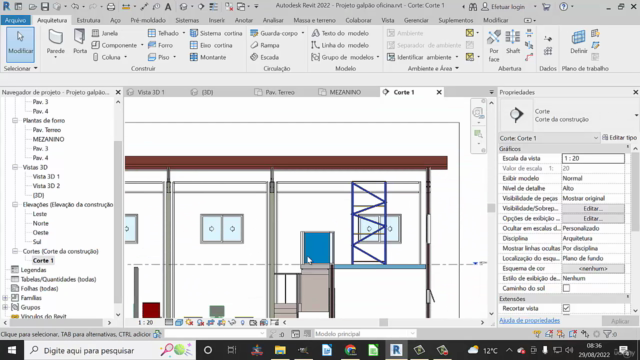The height and width of the screenshot is (360, 640).
Task: Click Definir work plane tool
Action: point(578,42)
